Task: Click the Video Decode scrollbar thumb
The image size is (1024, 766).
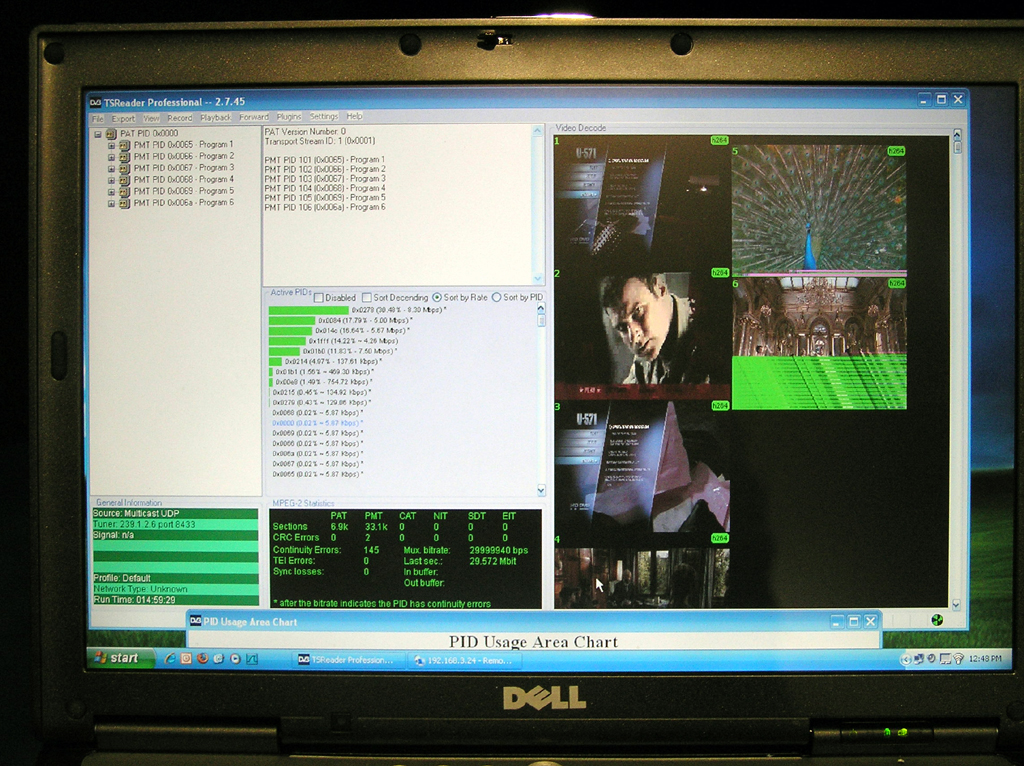Action: click(x=957, y=147)
